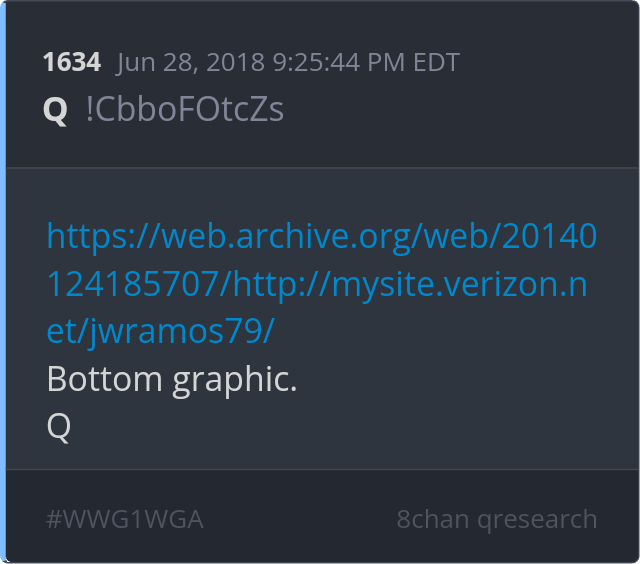Click the 9:25:44 PM time stamp

tap(339, 62)
